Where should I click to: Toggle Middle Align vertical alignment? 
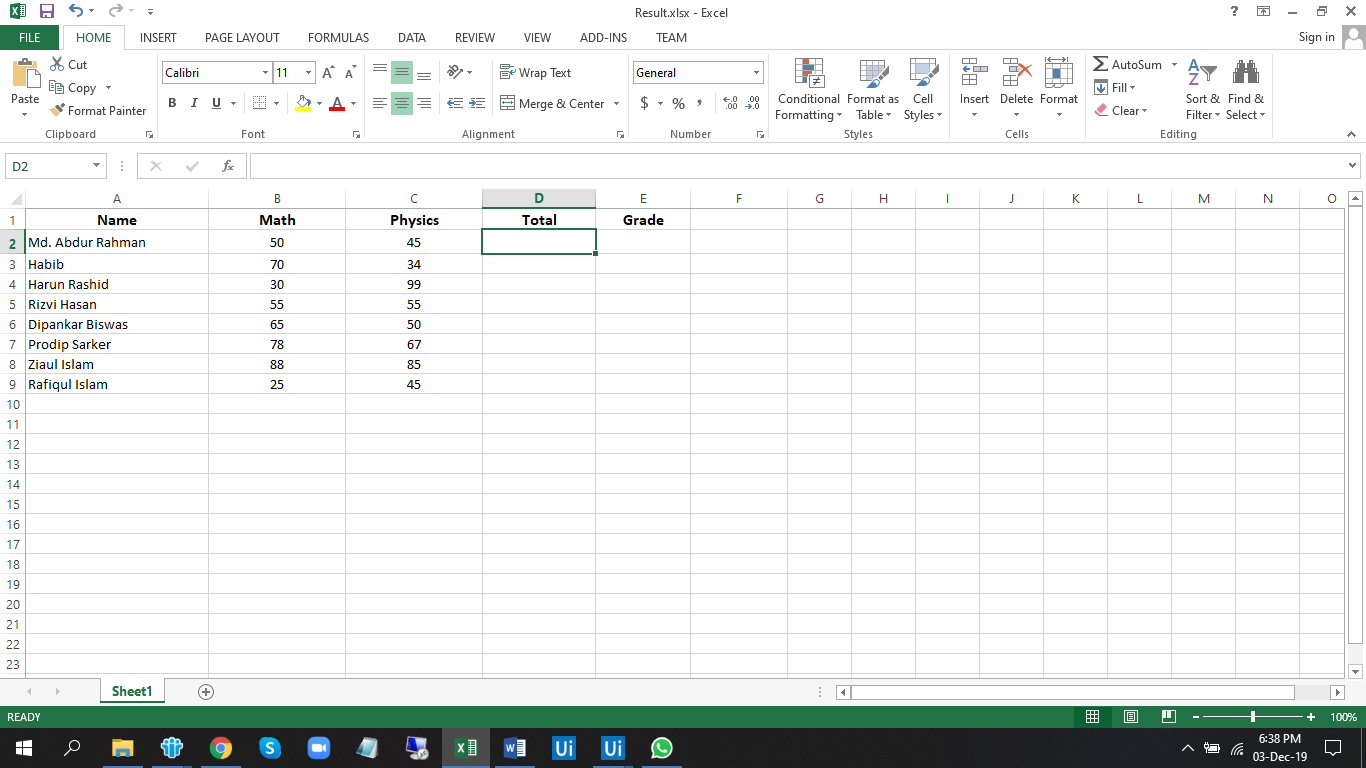401,73
